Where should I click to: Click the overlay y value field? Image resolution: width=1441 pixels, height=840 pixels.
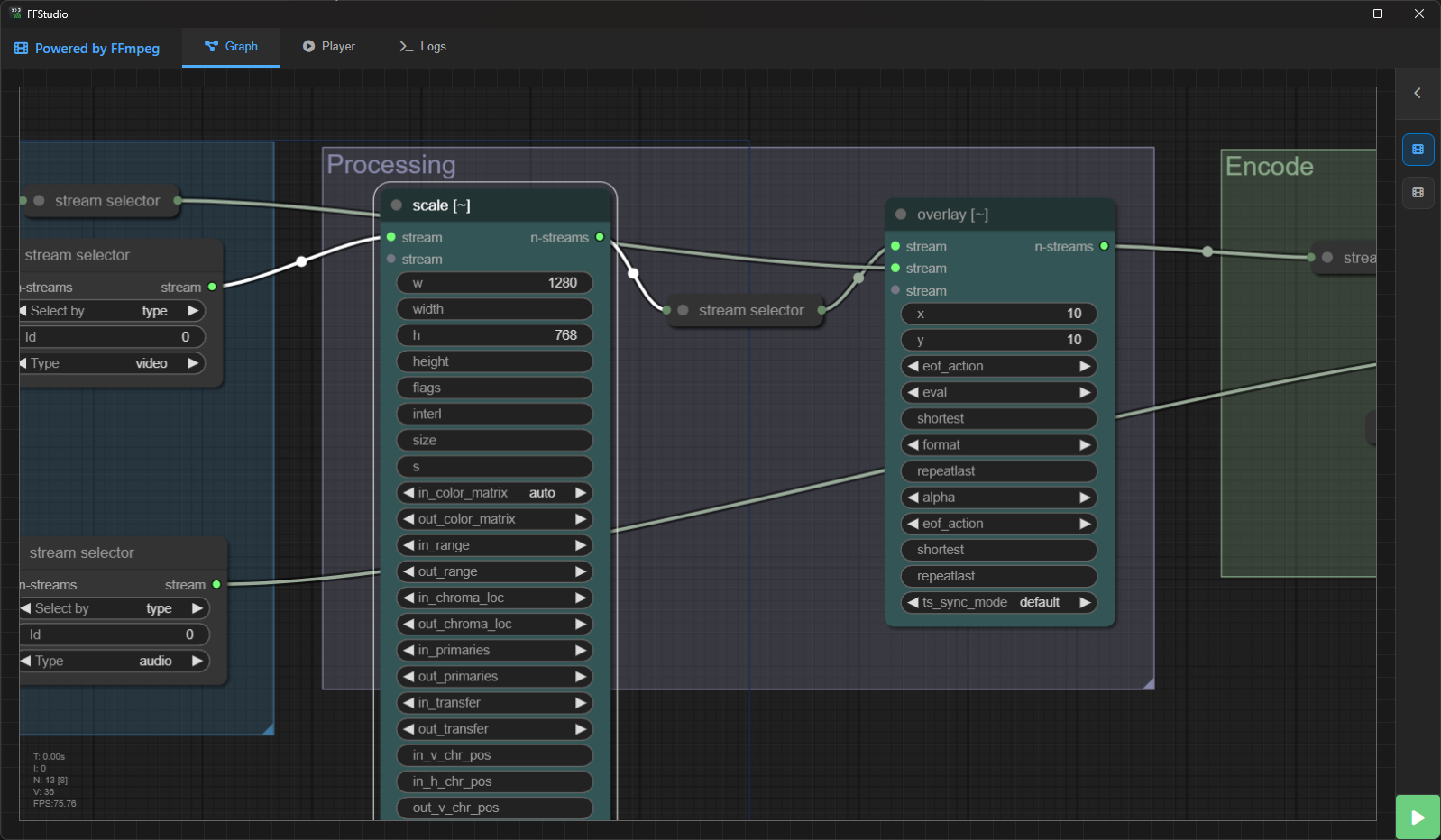tap(999, 340)
